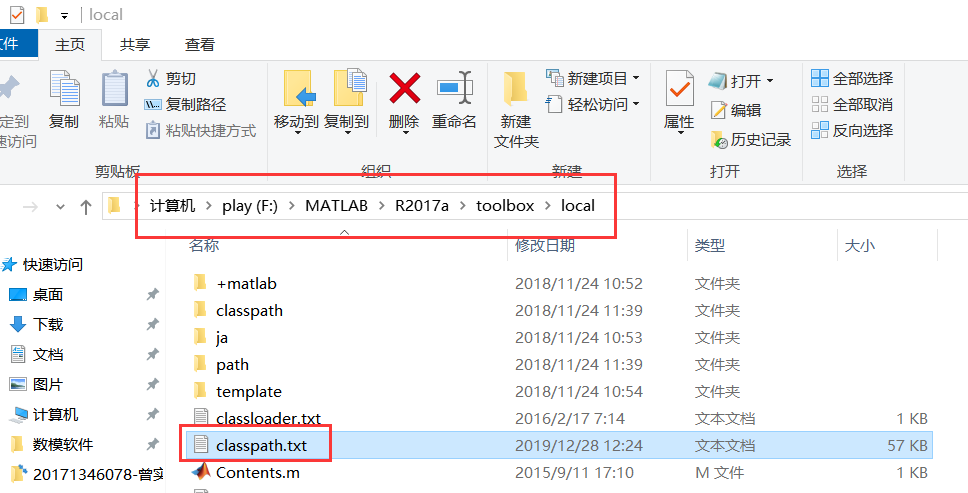Screen dimensions: 968x493
Task: Click the Copy (复制) ribbon icon
Action: pyautogui.click(x=64, y=88)
